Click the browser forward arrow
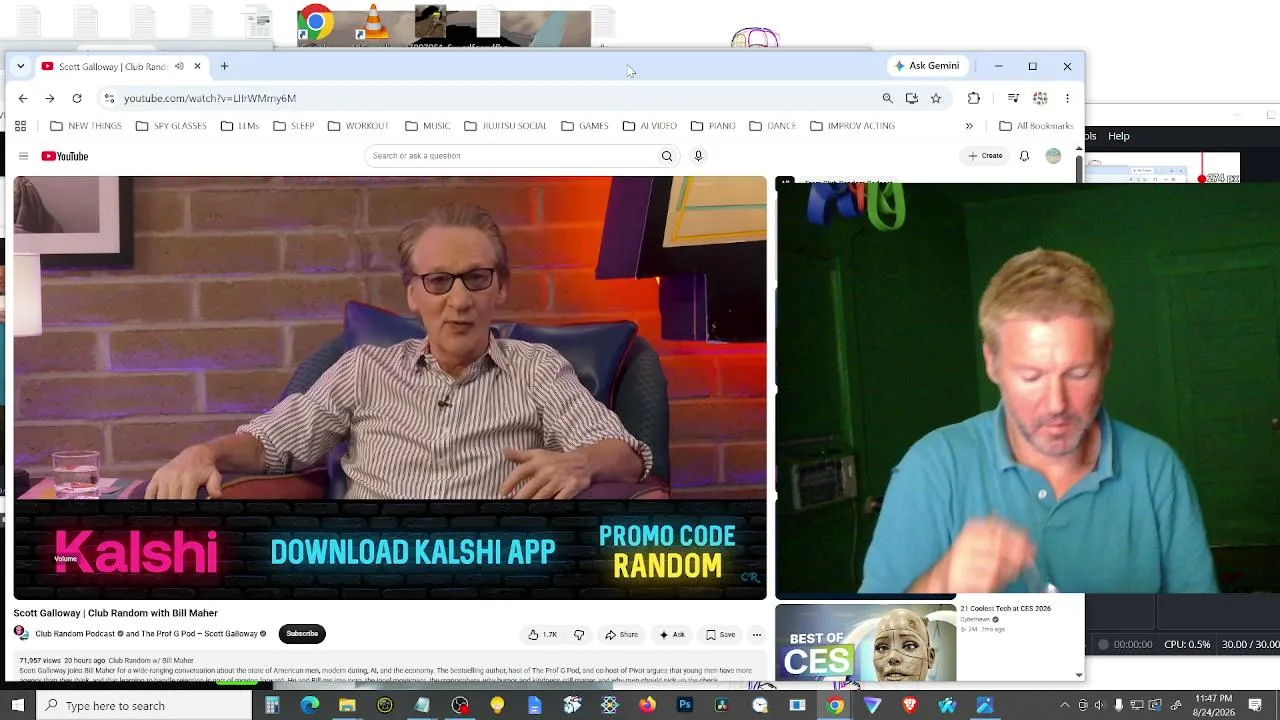1280x720 pixels. 49,98
